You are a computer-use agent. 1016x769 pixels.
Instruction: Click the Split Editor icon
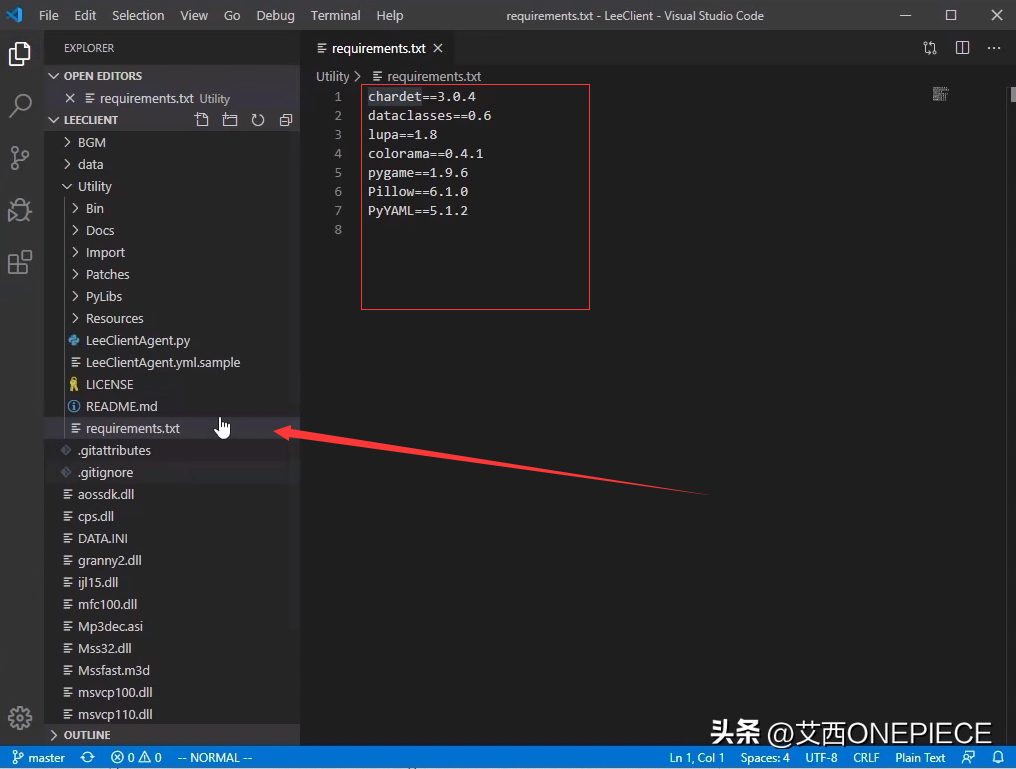click(x=962, y=48)
